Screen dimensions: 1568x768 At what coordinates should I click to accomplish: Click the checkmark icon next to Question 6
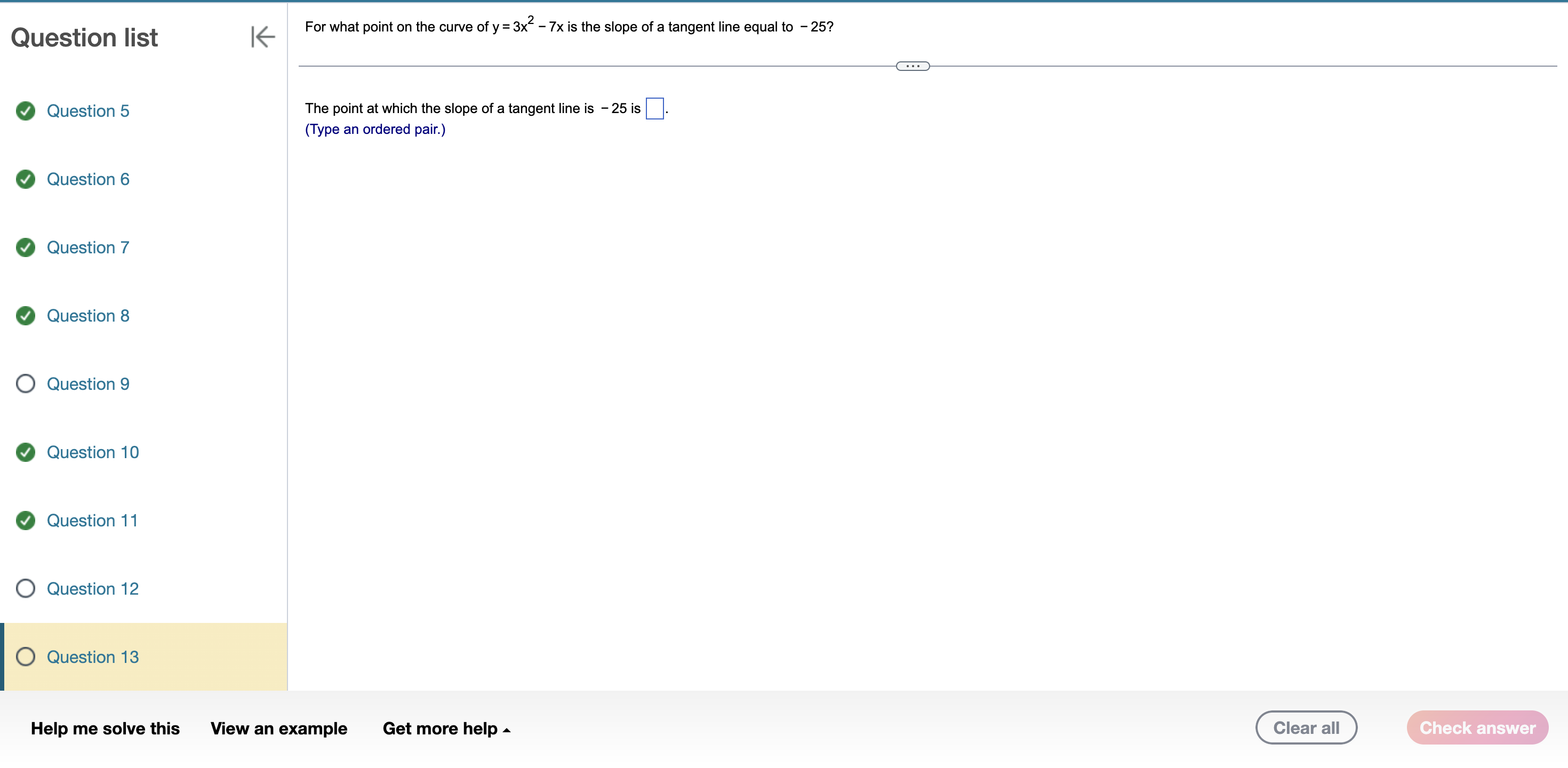(x=26, y=179)
